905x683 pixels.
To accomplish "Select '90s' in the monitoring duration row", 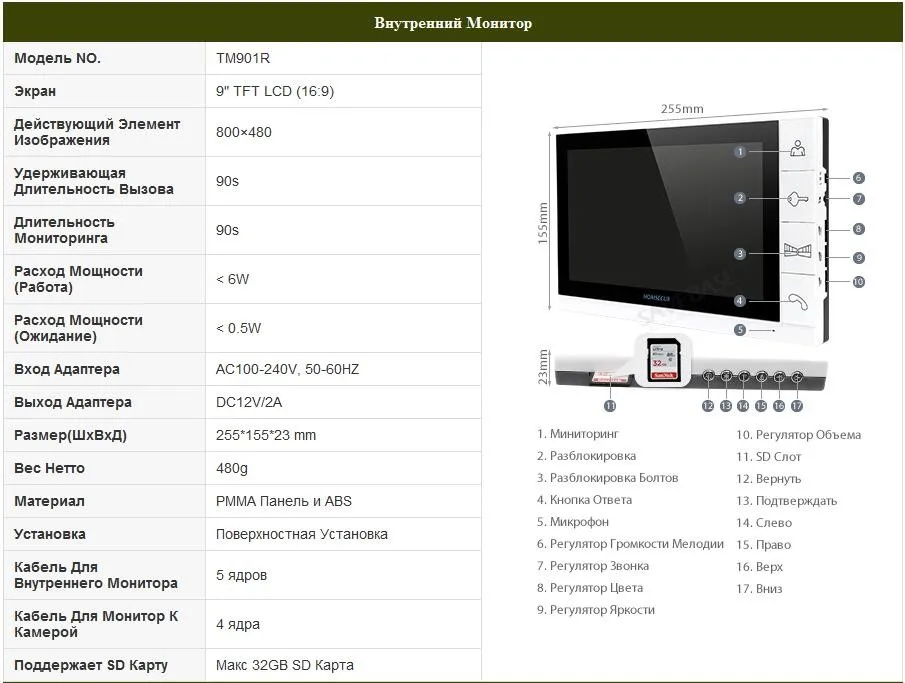I will pos(227,230).
